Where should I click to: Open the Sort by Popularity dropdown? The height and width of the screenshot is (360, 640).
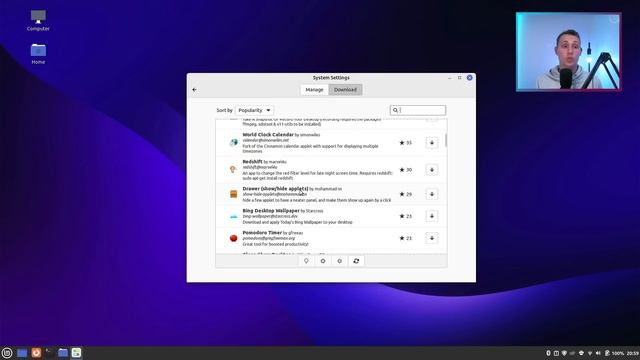pos(254,110)
